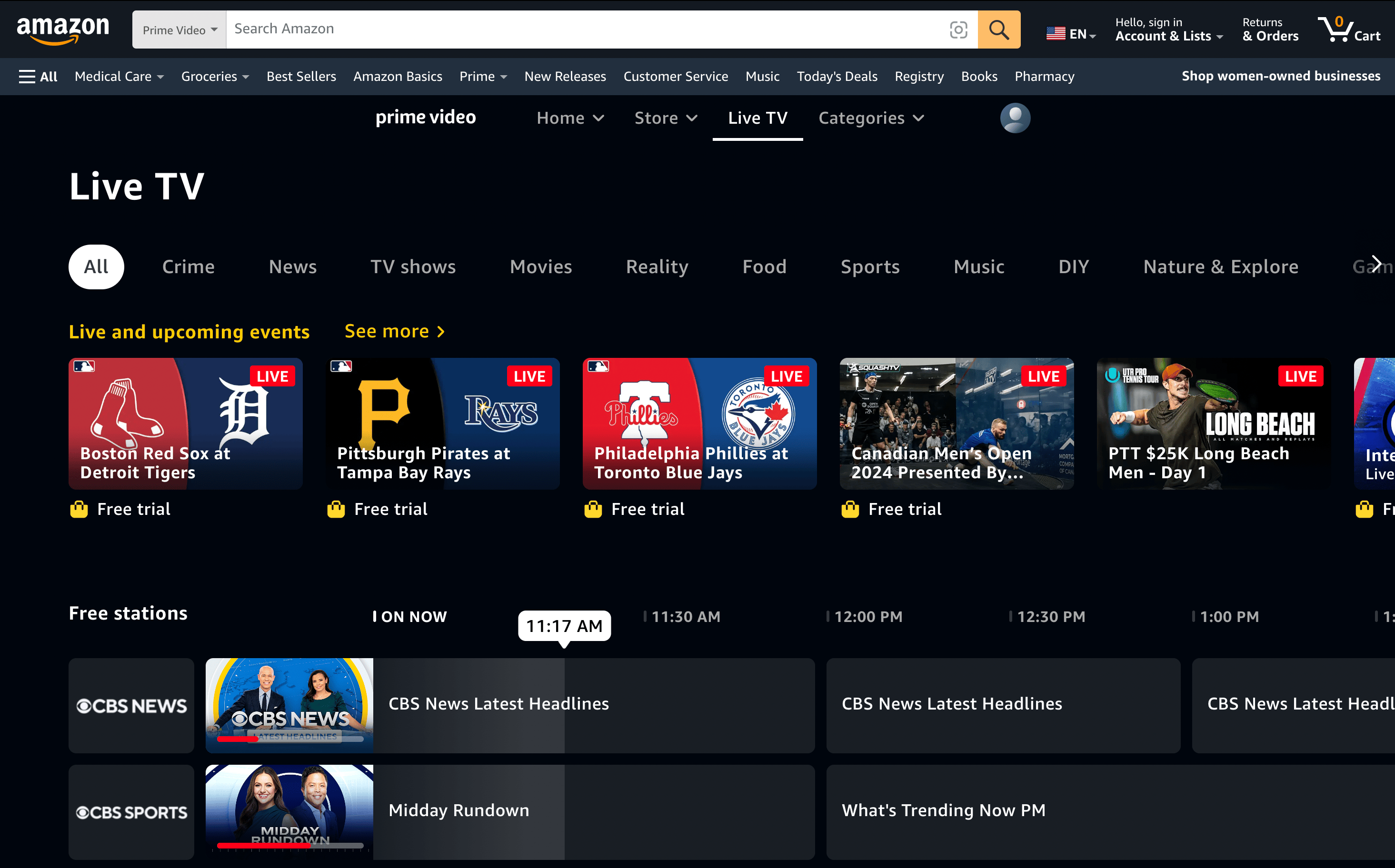Open Canadian Men's Open 2024 card
Image resolution: width=1395 pixels, height=868 pixels.
click(957, 424)
